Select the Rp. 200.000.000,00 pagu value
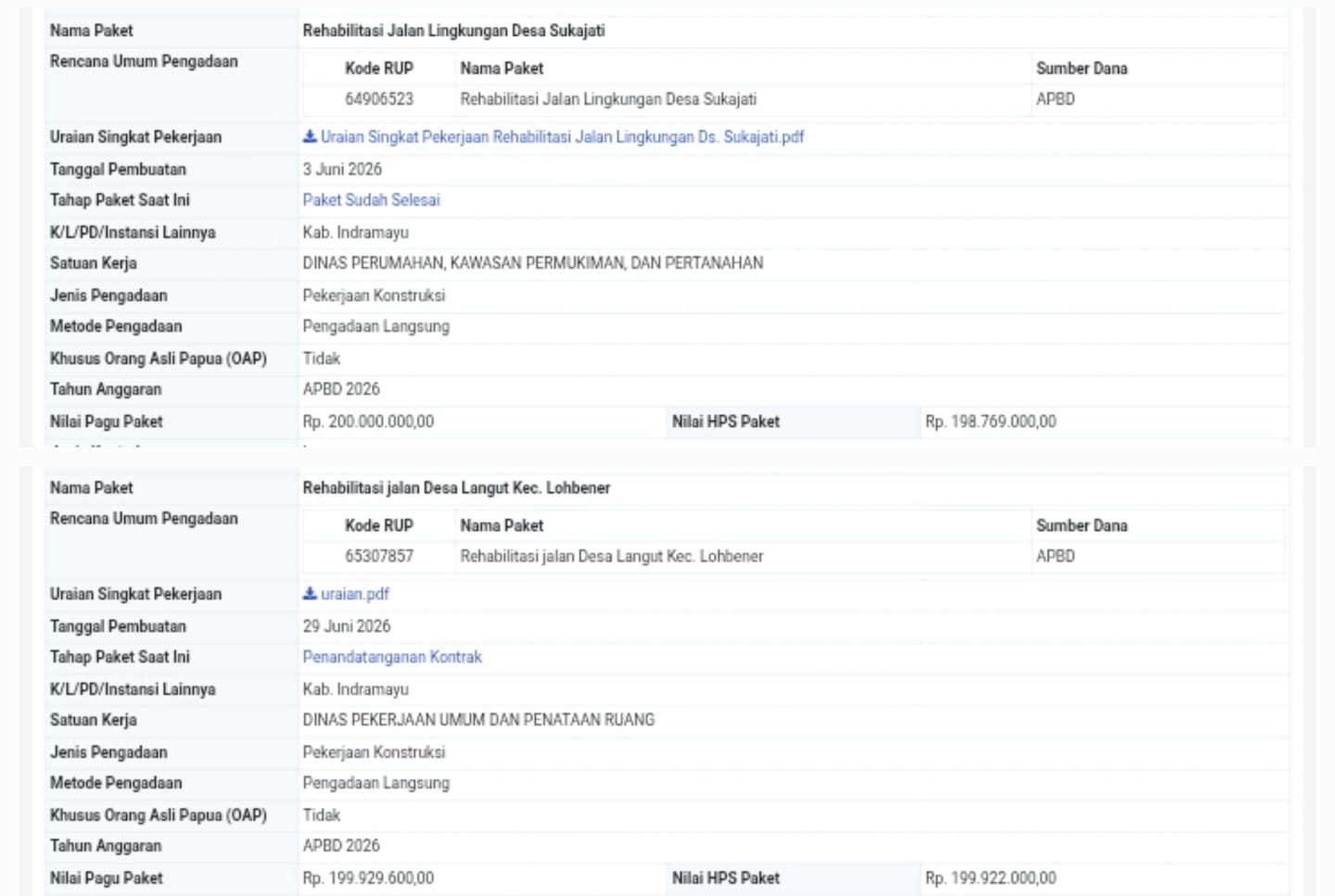Viewport: 1335px width, 896px height. pyautogui.click(x=368, y=422)
